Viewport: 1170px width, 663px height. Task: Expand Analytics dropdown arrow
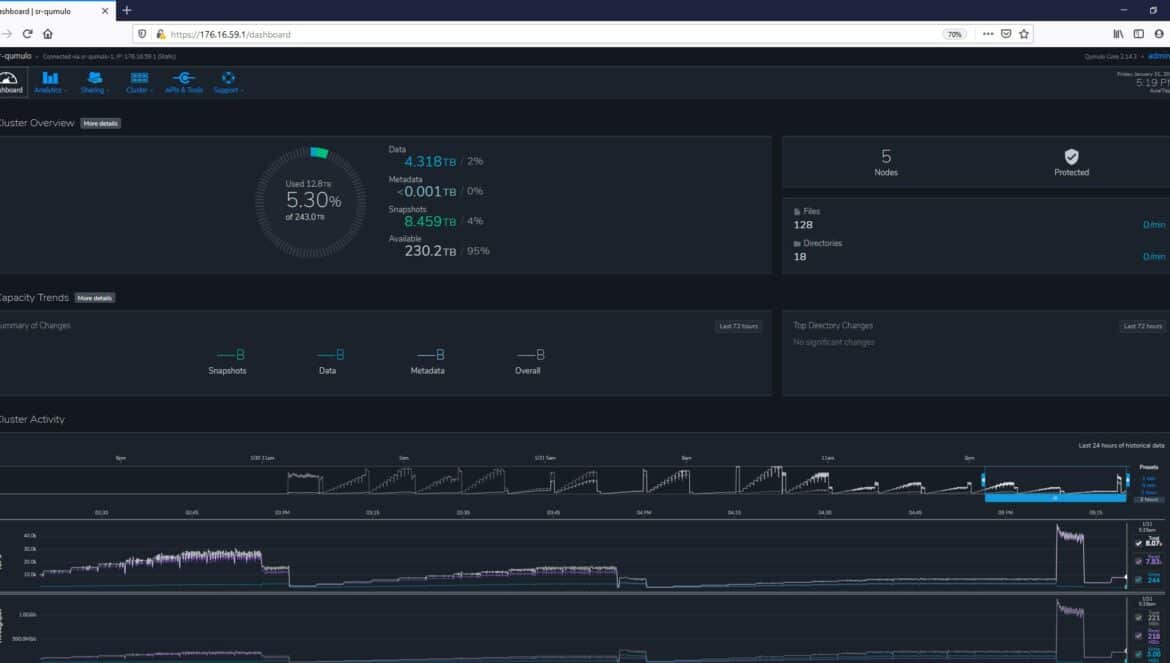(66, 90)
